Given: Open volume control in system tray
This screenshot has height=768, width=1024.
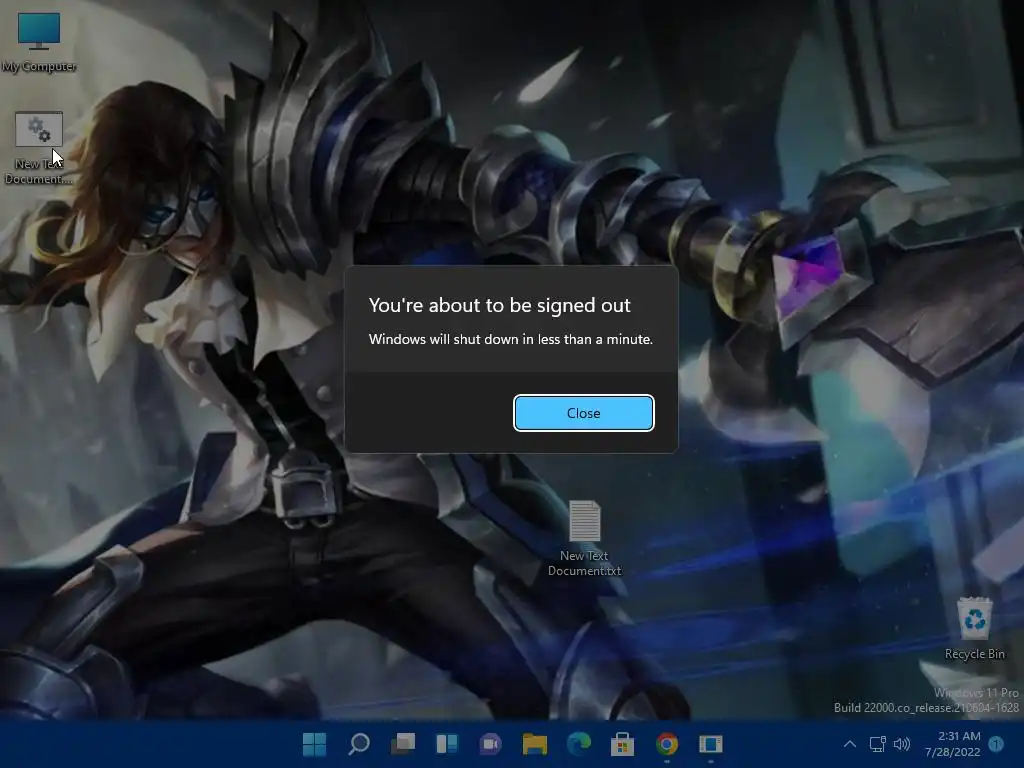Looking at the screenshot, I should pos(902,744).
